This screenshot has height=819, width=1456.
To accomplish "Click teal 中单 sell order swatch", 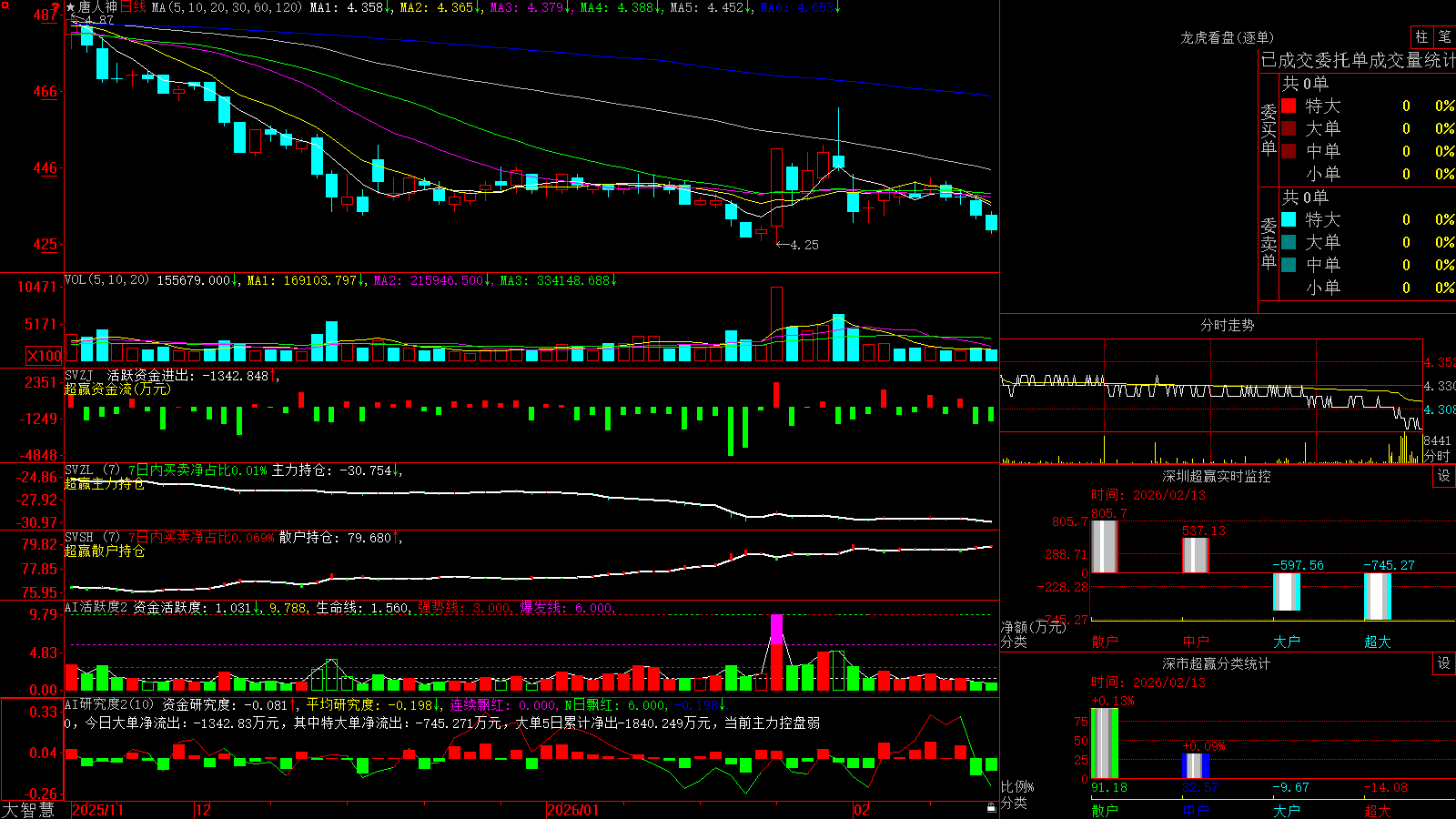I will tap(1289, 265).
